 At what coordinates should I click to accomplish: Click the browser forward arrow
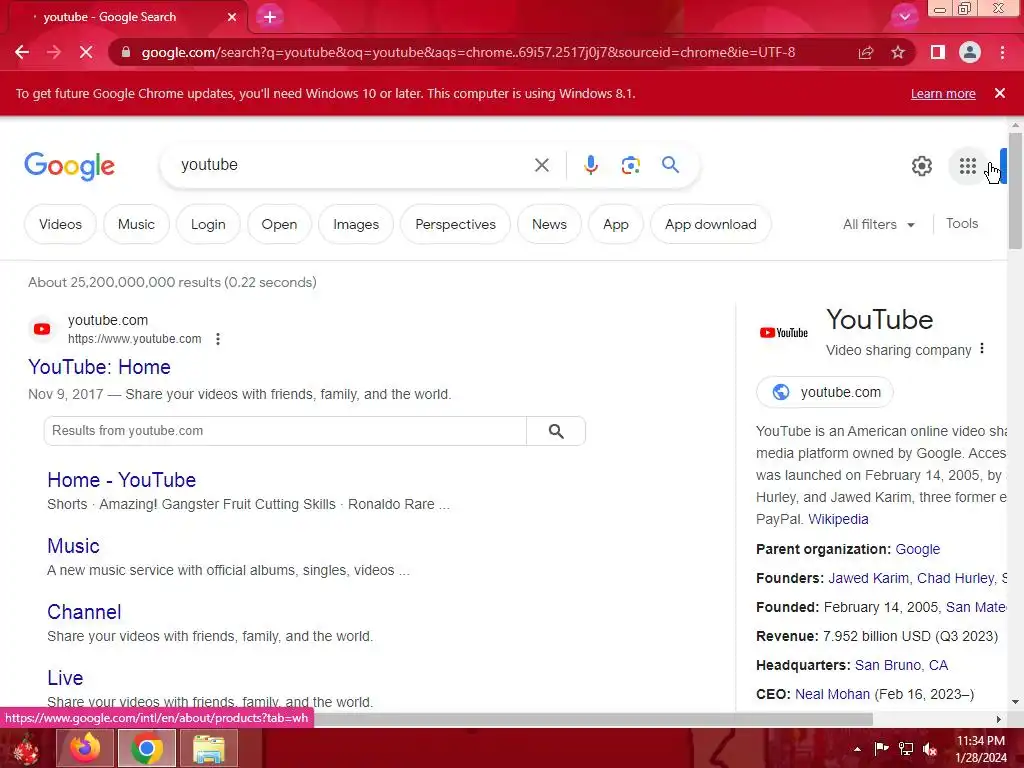[54, 52]
